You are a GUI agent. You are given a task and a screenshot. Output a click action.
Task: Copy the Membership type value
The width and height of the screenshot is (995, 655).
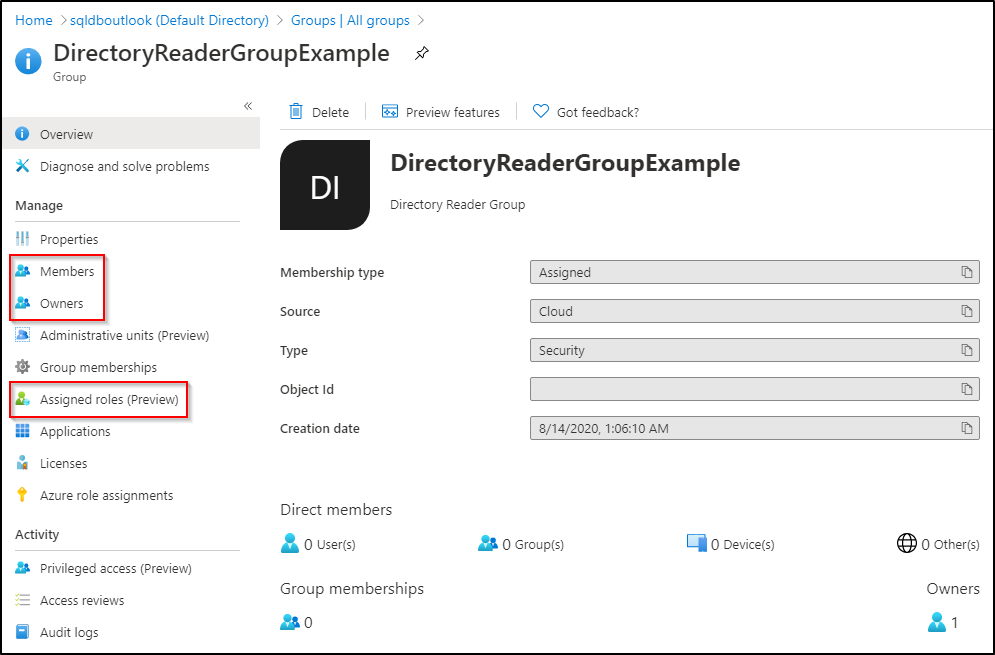click(x=966, y=272)
